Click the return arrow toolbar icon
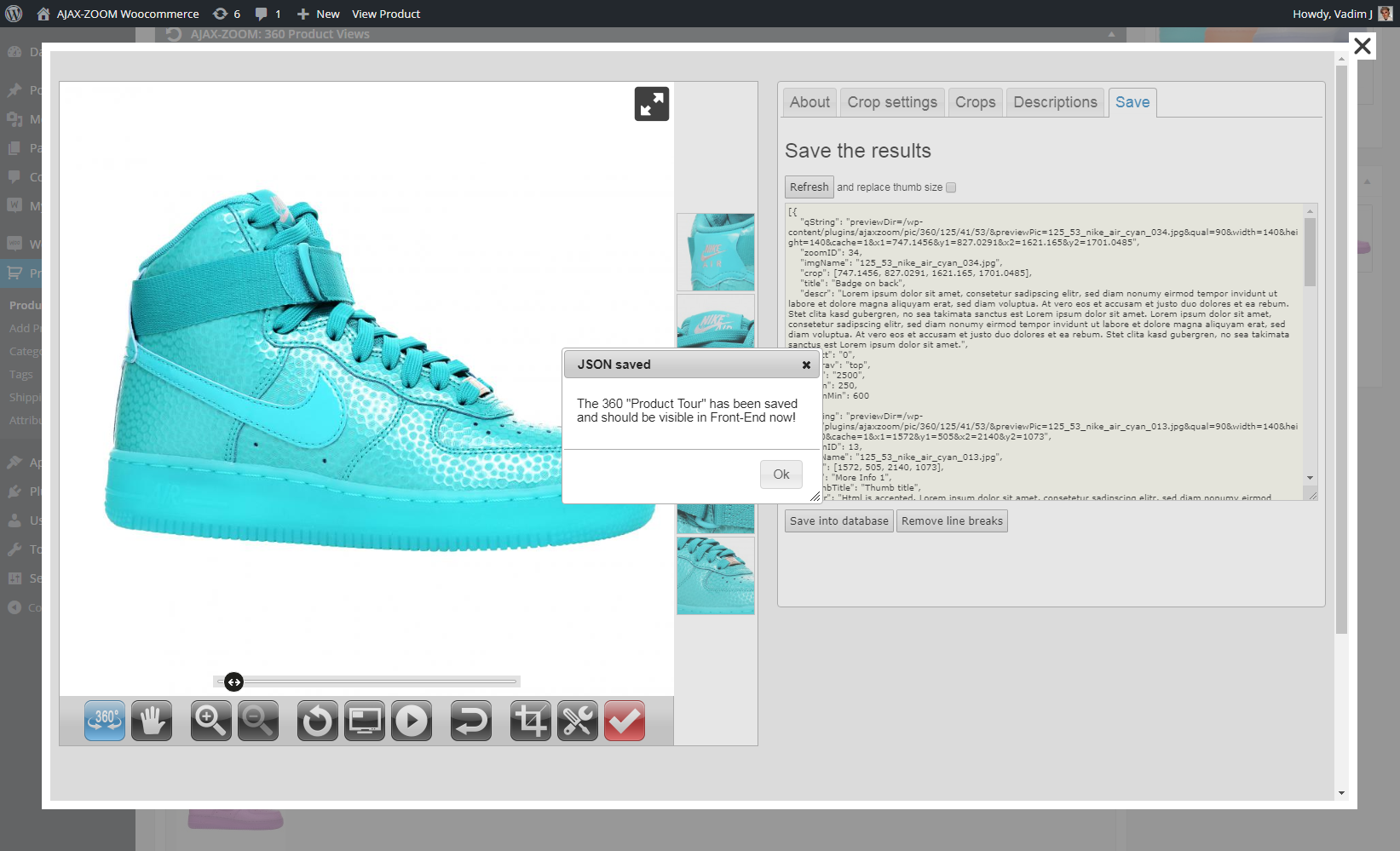1400x851 pixels. tap(471, 721)
